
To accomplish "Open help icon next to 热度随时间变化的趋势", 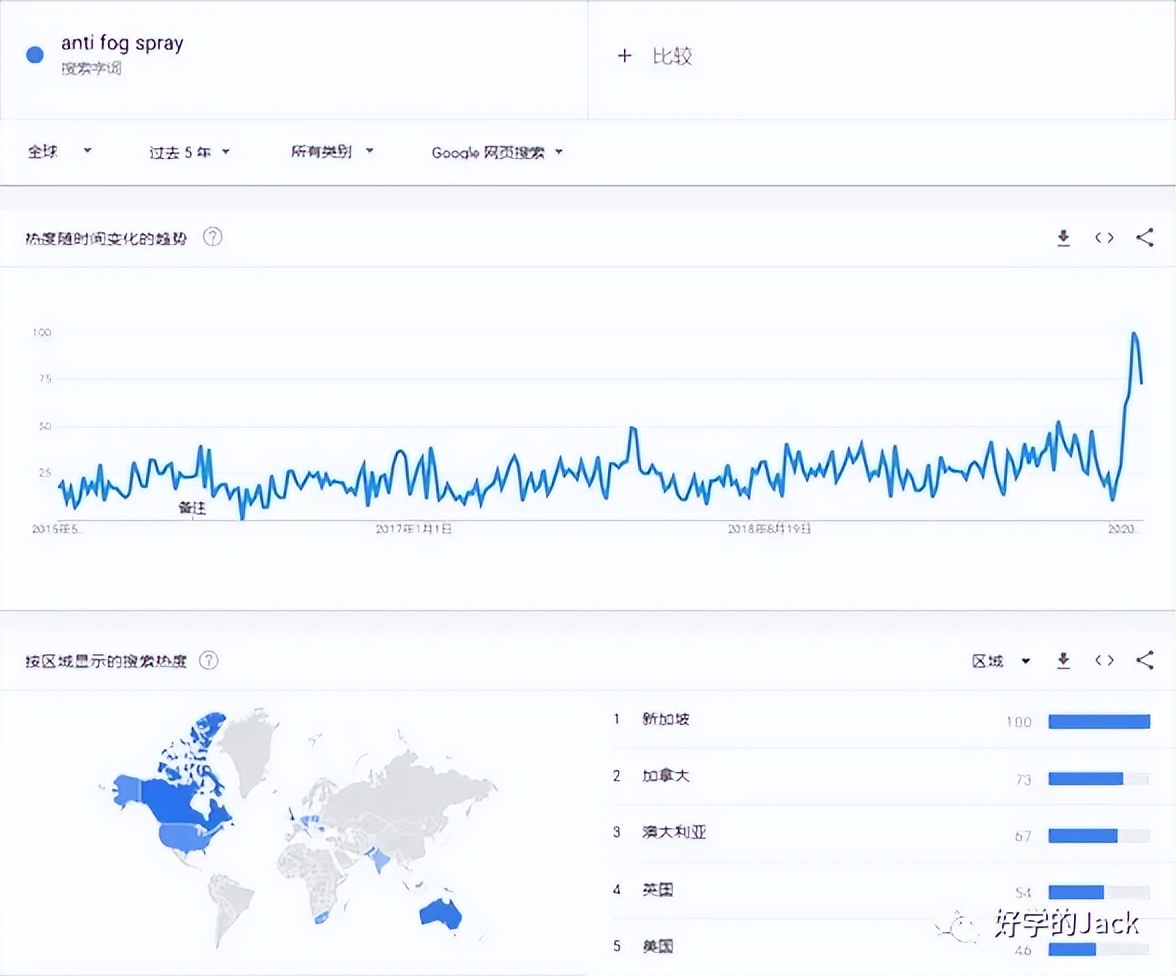I will point(212,238).
